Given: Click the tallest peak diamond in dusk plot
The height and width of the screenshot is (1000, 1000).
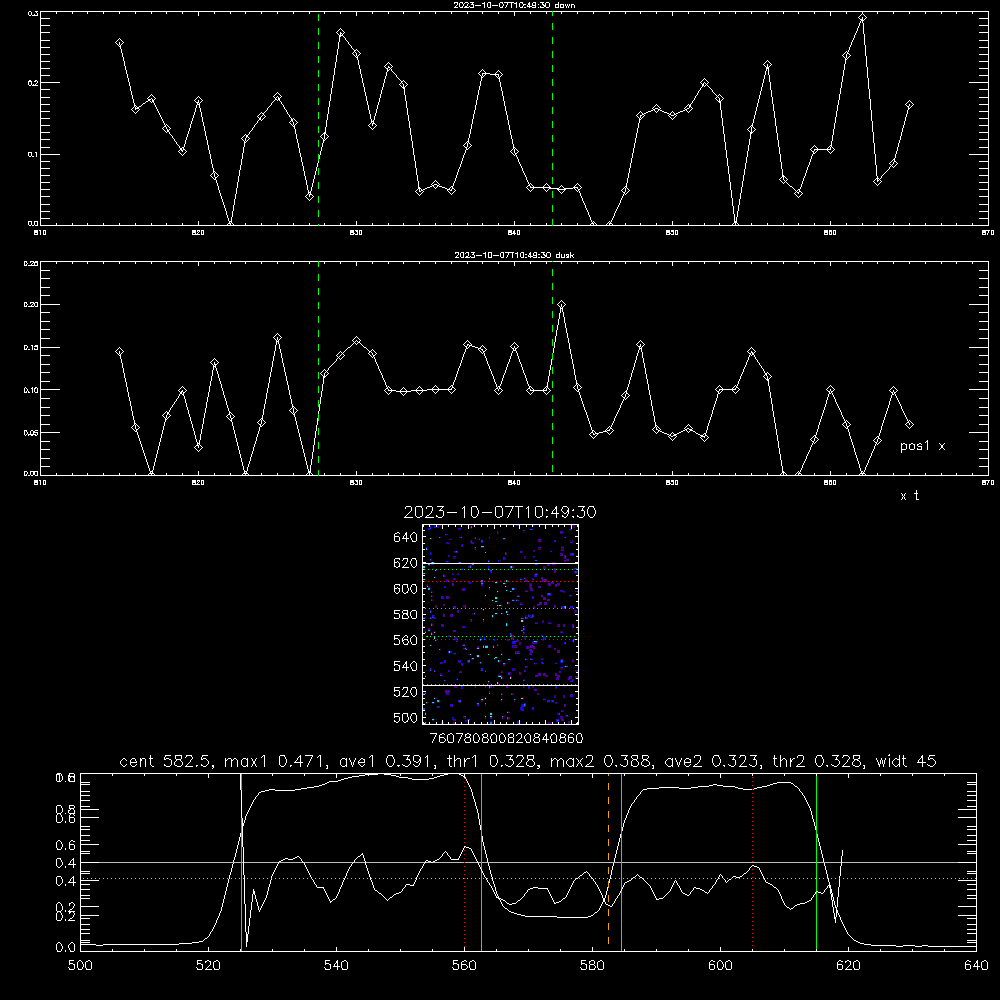Looking at the screenshot, I should click(561, 304).
